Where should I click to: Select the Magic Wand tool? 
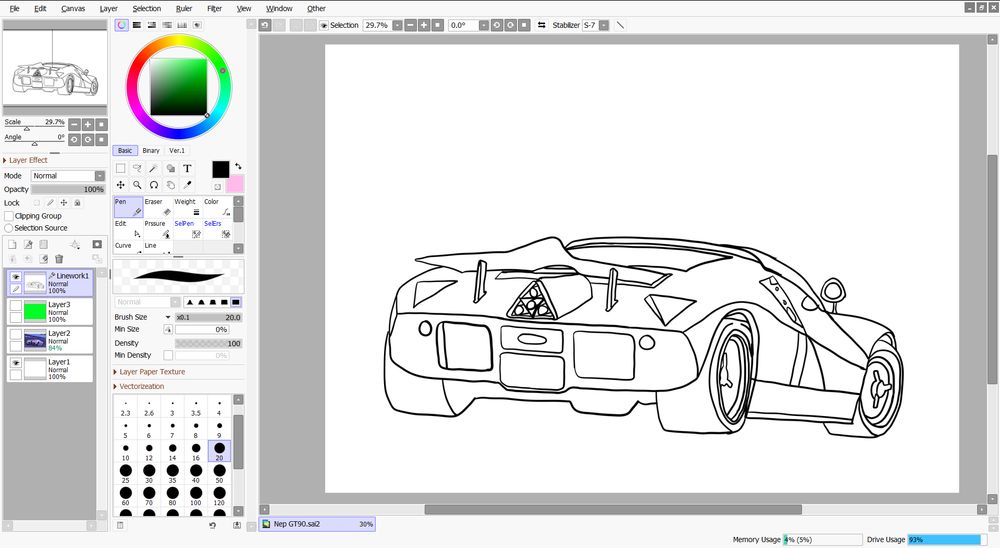[x=154, y=169]
